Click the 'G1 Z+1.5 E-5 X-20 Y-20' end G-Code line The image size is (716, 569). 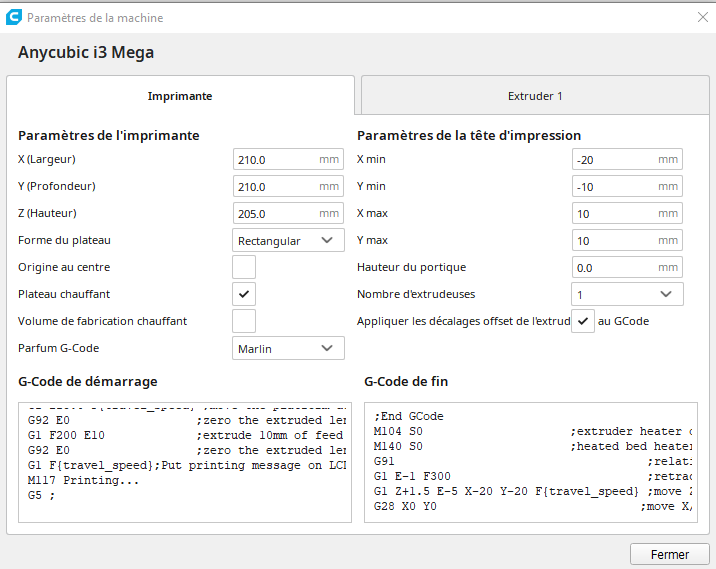(x=533, y=492)
